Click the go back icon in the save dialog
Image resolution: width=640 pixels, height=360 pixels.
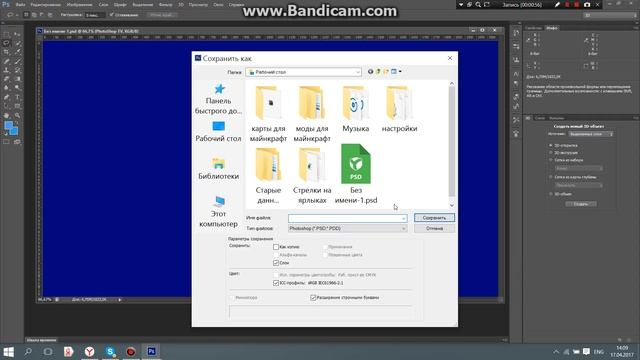(x=370, y=71)
